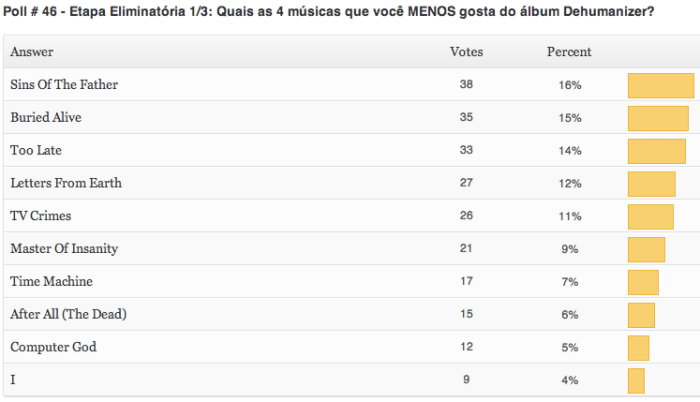Select the Time Machine answer
700x402 pixels.
pyautogui.click(x=51, y=282)
